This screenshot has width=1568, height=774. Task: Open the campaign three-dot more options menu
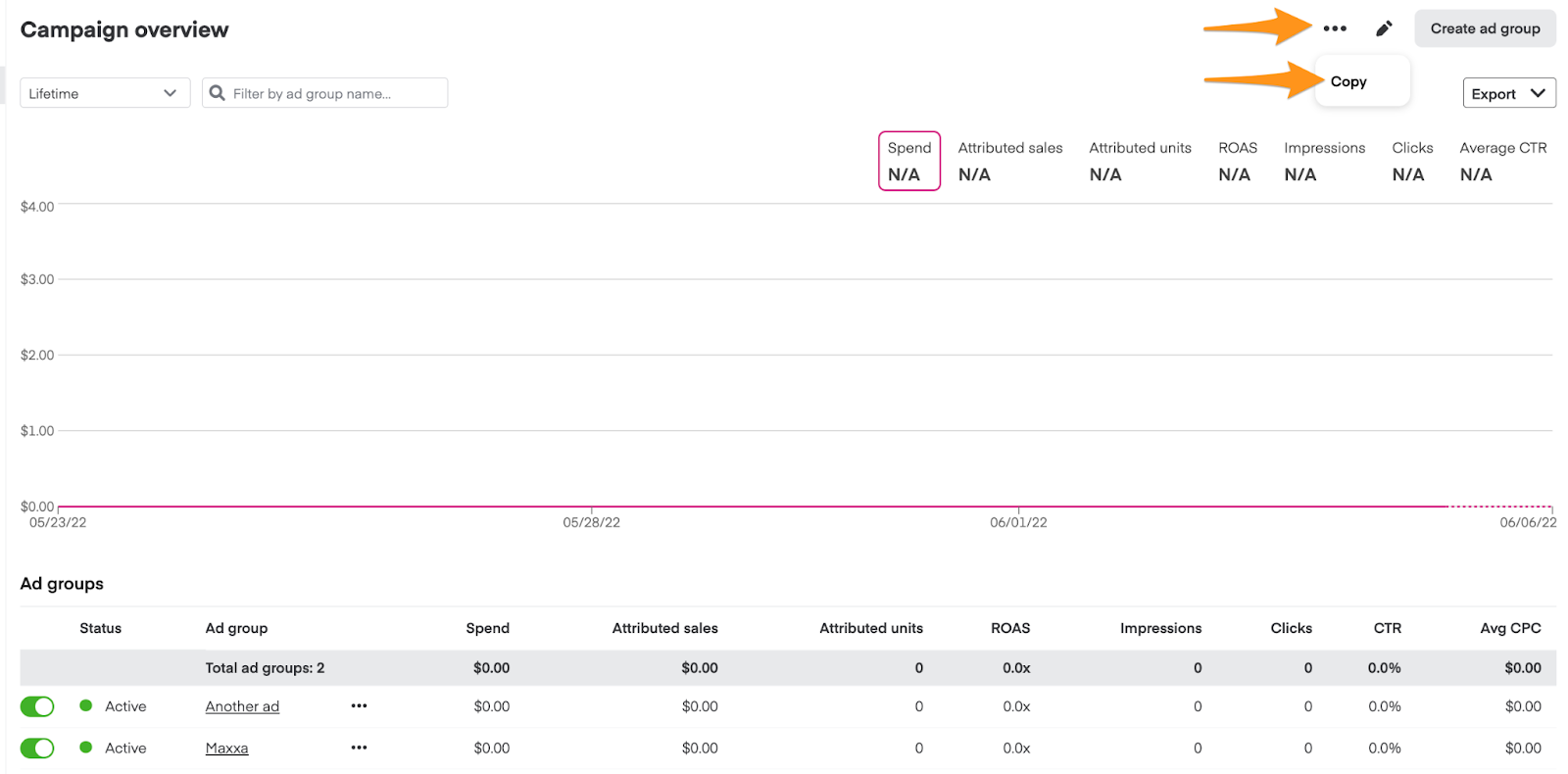1335,28
